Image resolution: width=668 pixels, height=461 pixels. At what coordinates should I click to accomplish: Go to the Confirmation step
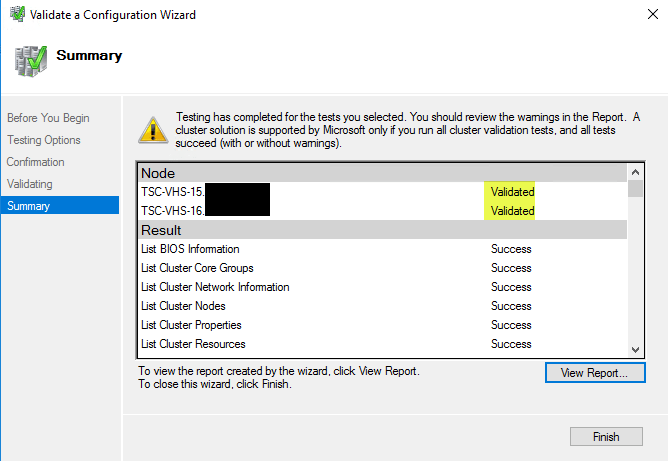[x=36, y=162]
